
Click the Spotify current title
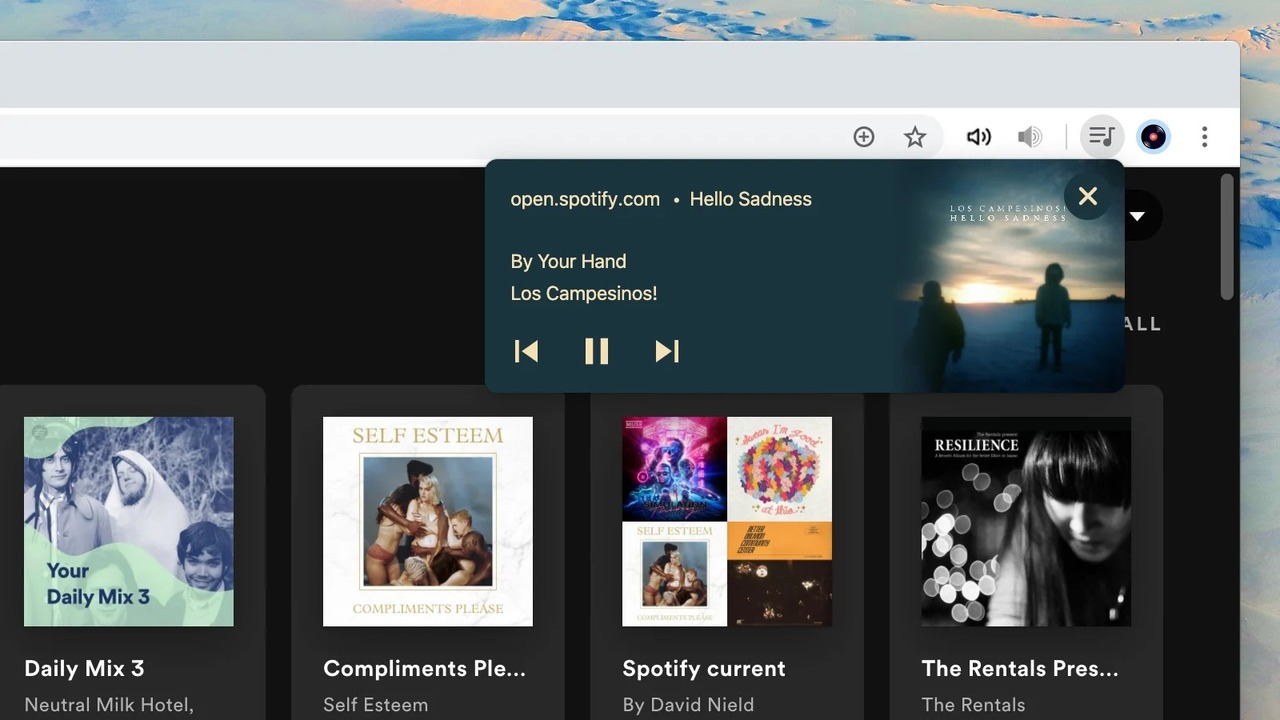[704, 668]
